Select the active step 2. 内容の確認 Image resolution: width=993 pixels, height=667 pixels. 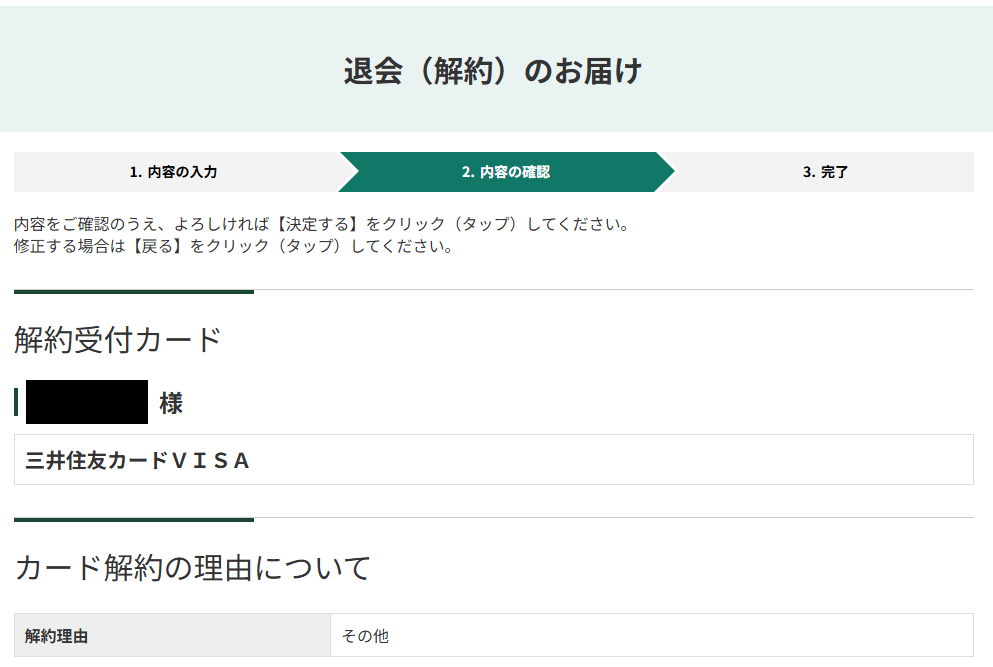tap(505, 172)
